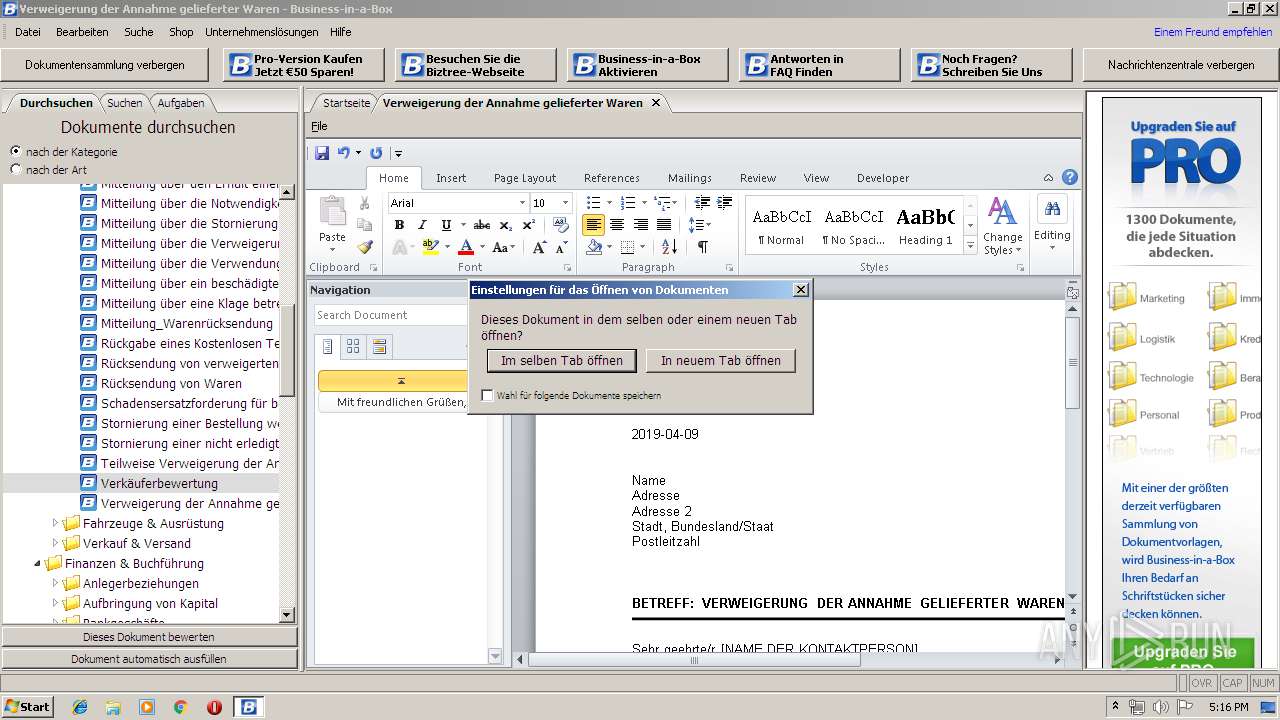This screenshot has height=720, width=1280.
Task: Open Chrome from the taskbar
Action: [x=181, y=707]
